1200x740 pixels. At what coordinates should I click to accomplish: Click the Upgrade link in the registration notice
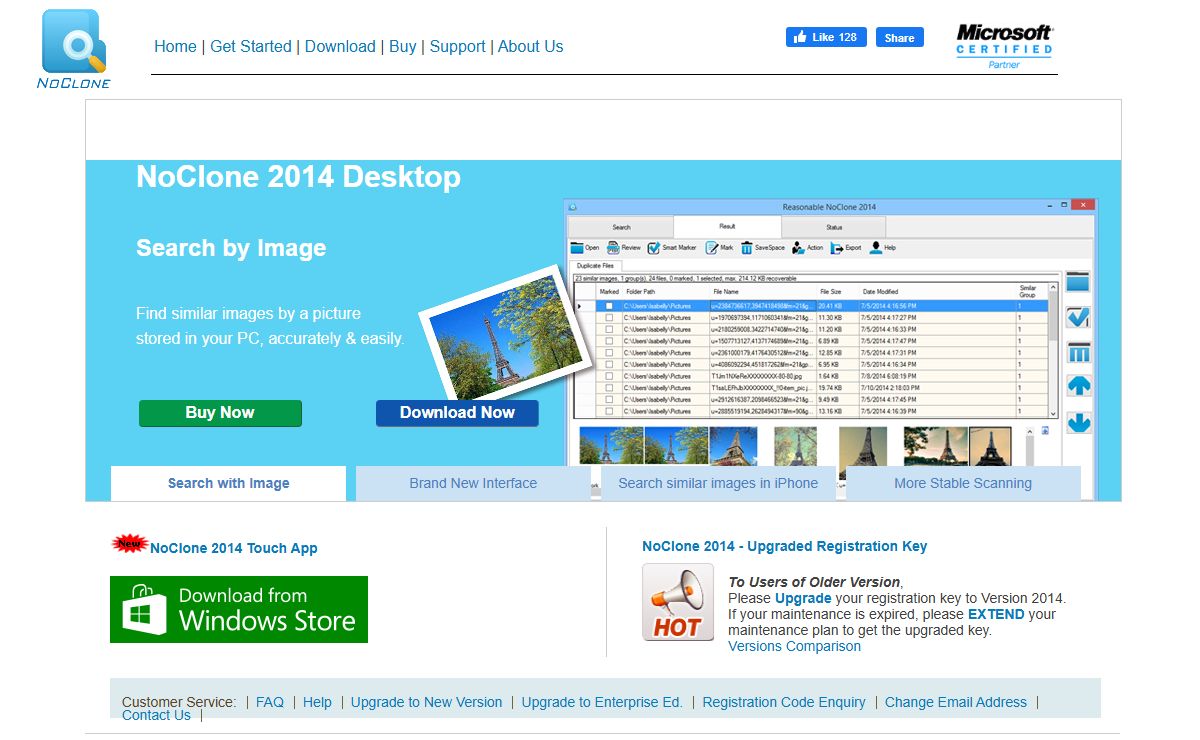click(x=803, y=598)
